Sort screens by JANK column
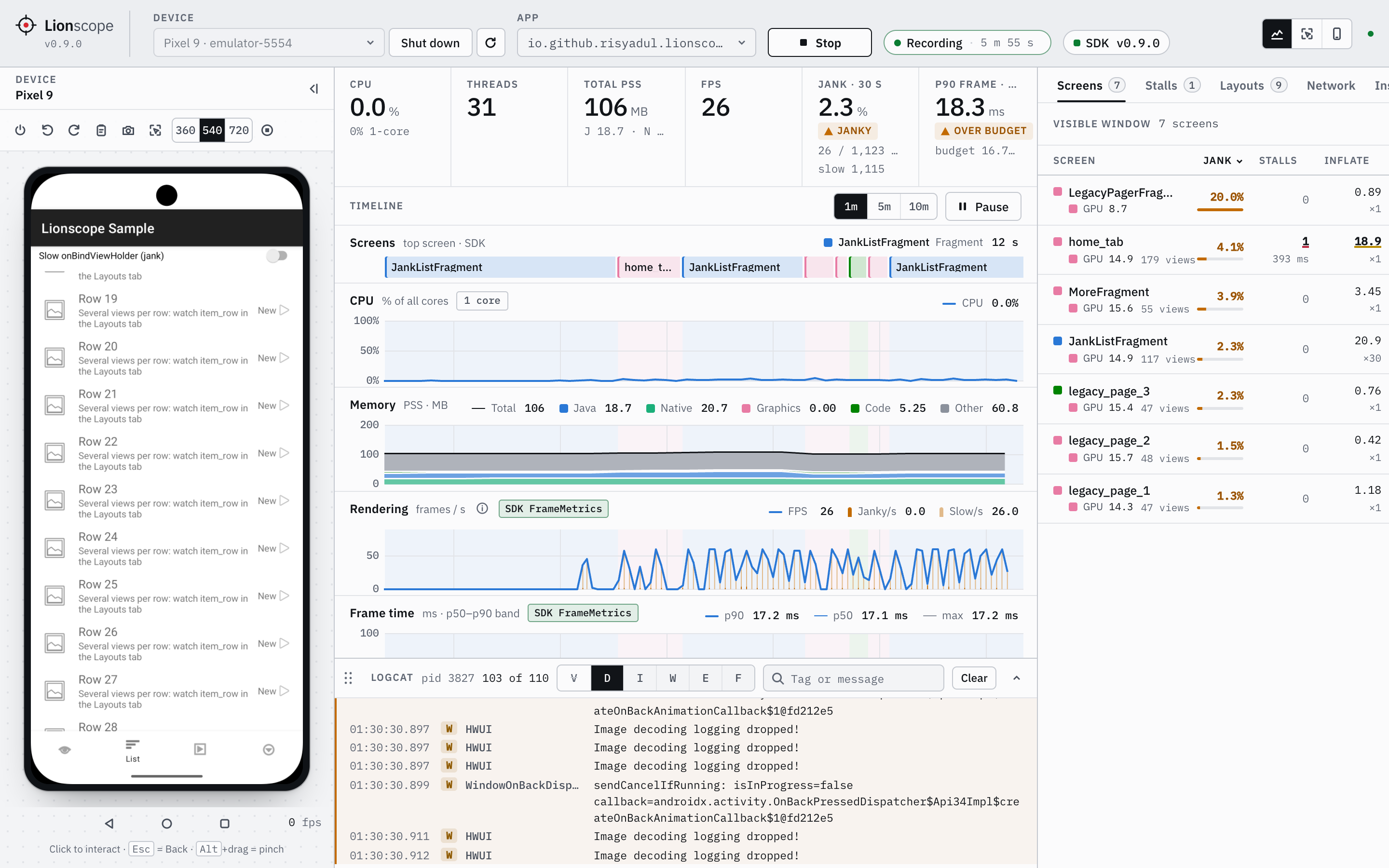Screen dimensions: 1389x868 click(1223, 161)
